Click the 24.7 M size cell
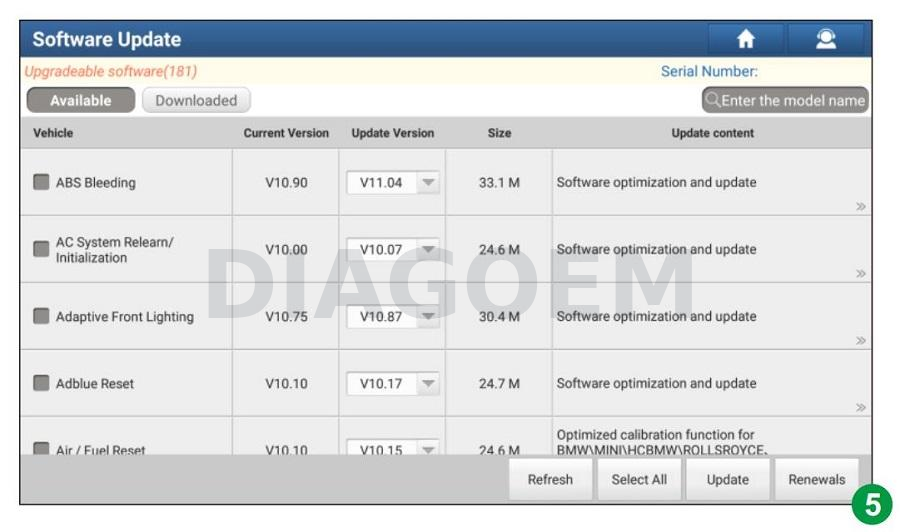 click(499, 383)
